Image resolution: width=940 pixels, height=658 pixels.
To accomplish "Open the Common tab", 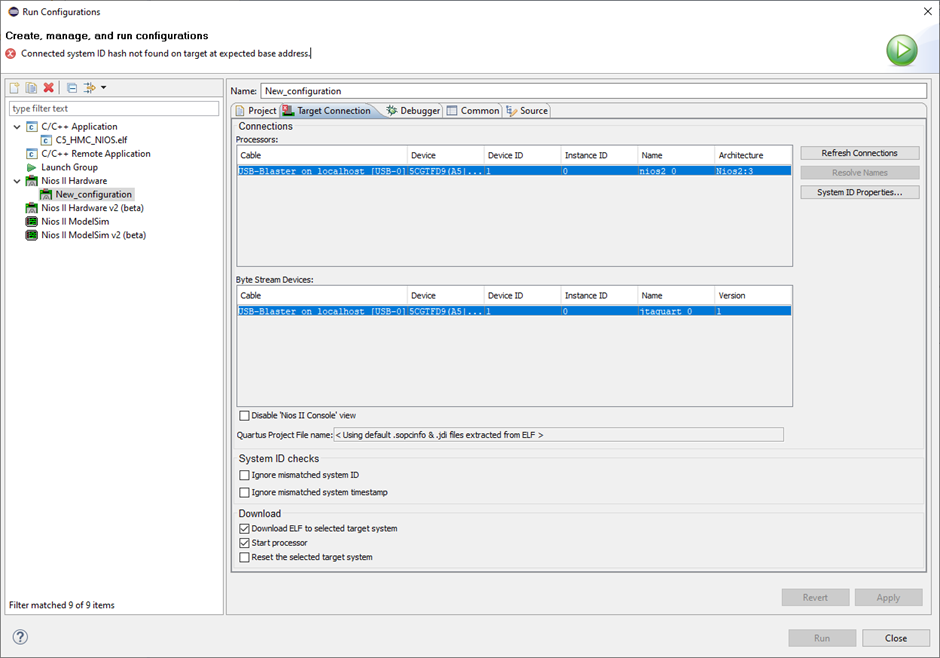I will [x=473, y=111].
